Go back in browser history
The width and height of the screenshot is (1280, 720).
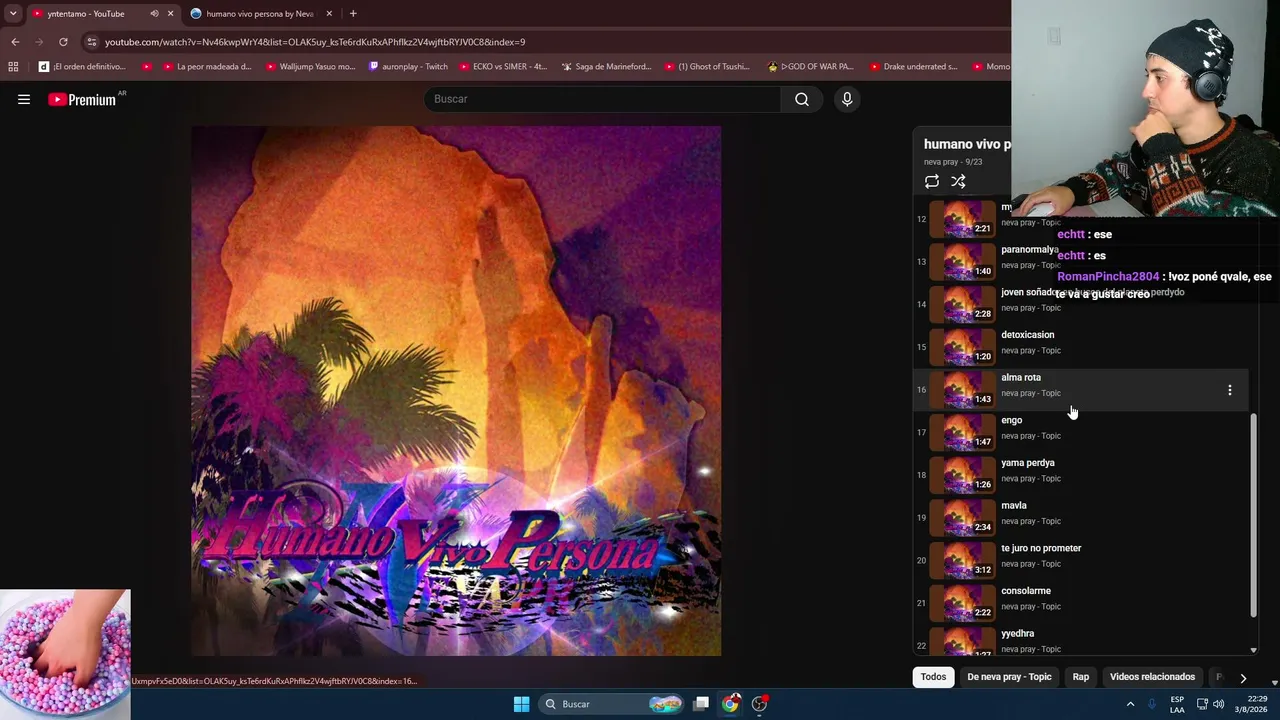pos(15,42)
